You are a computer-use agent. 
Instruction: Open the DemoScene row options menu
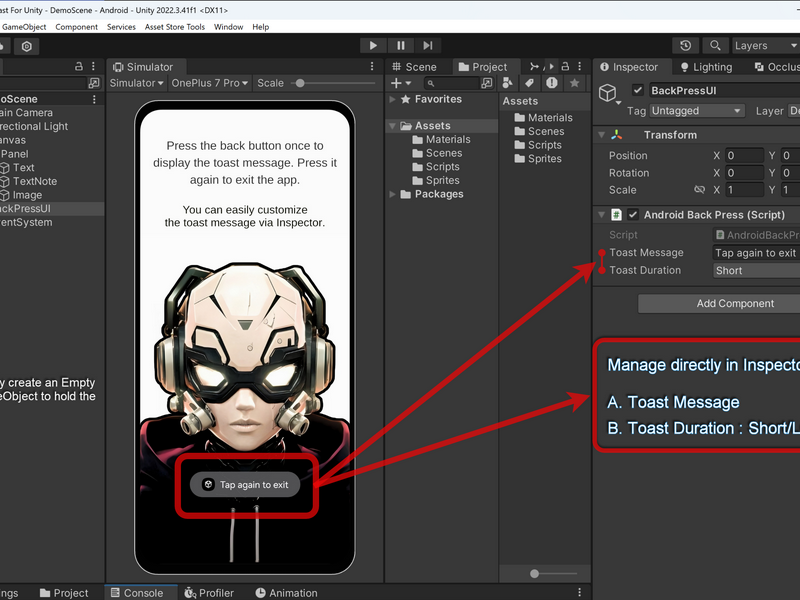click(x=94, y=99)
